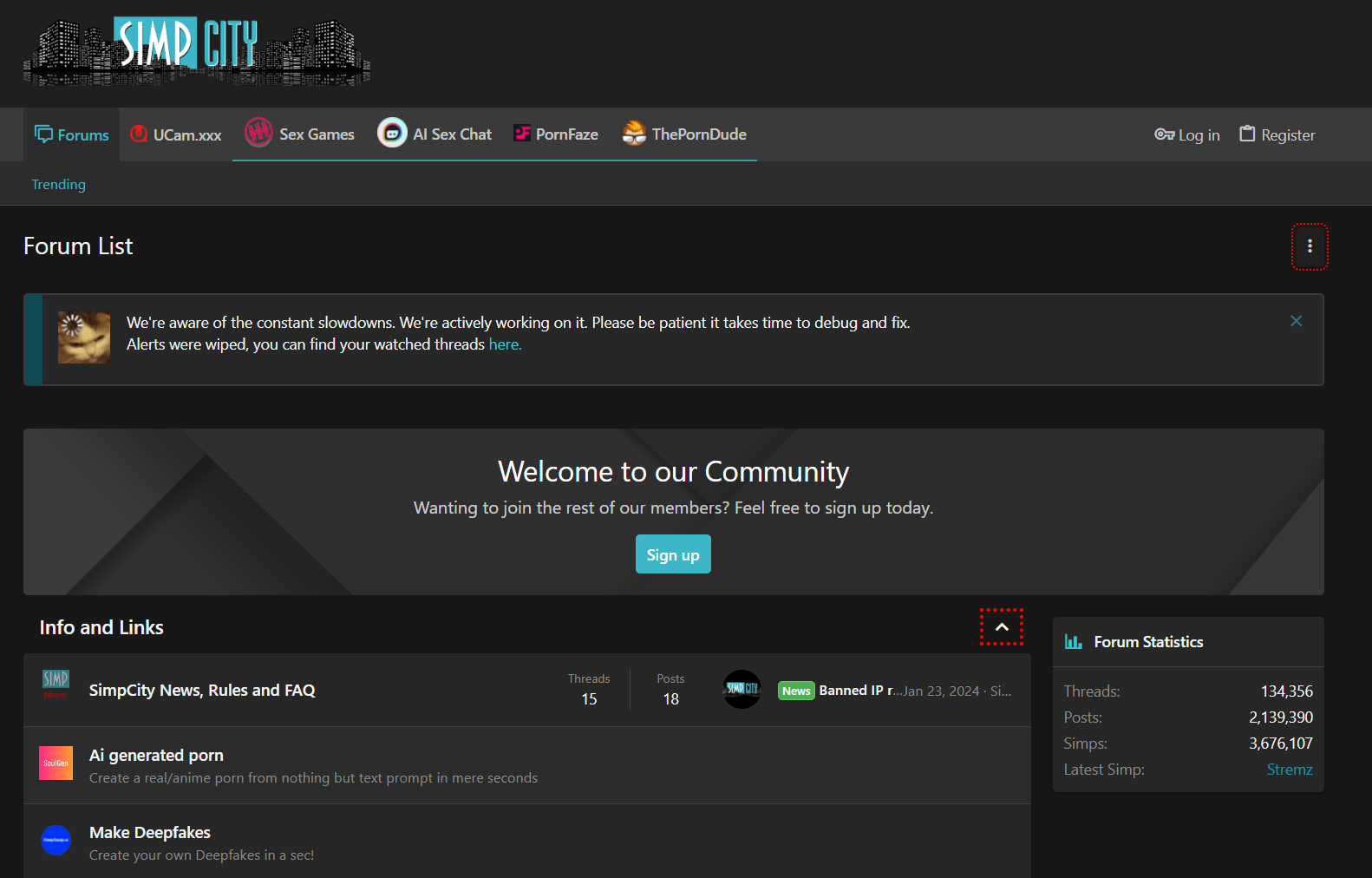1372x878 pixels.
Task: Open ThePornDude navigation link
Action: (684, 134)
